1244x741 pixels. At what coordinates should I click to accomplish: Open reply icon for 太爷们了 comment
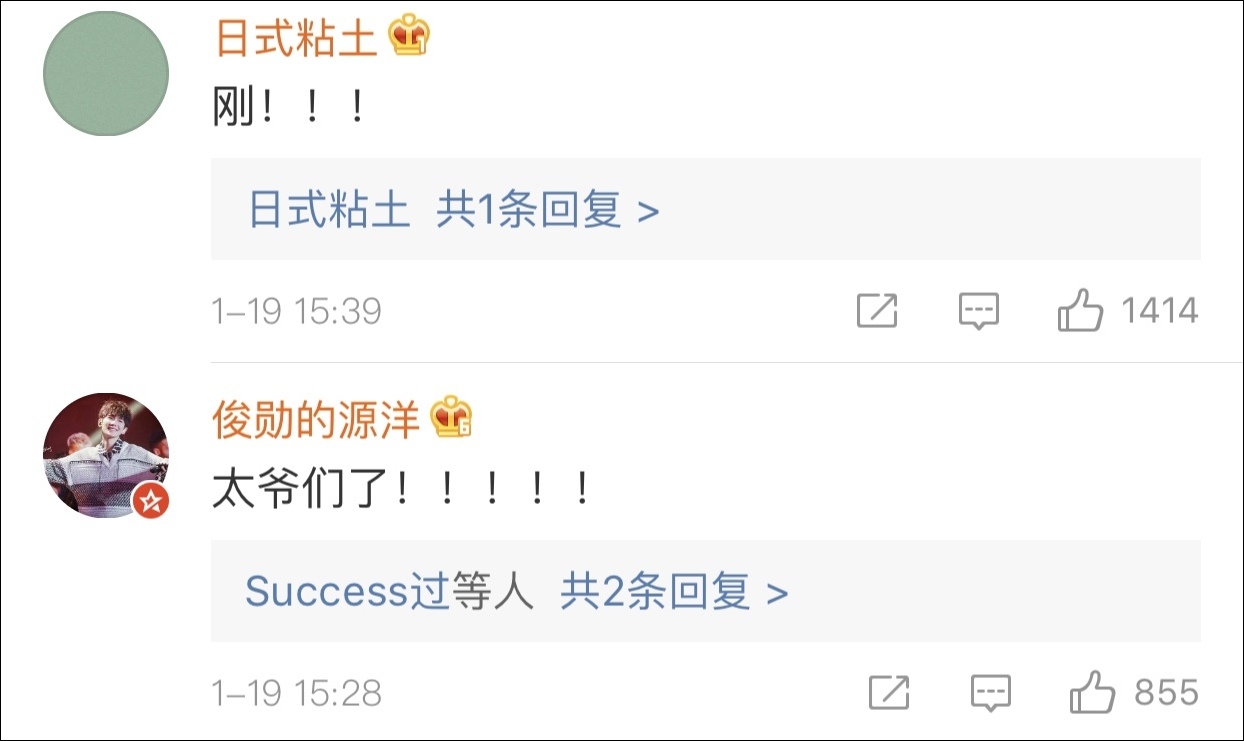click(x=991, y=692)
